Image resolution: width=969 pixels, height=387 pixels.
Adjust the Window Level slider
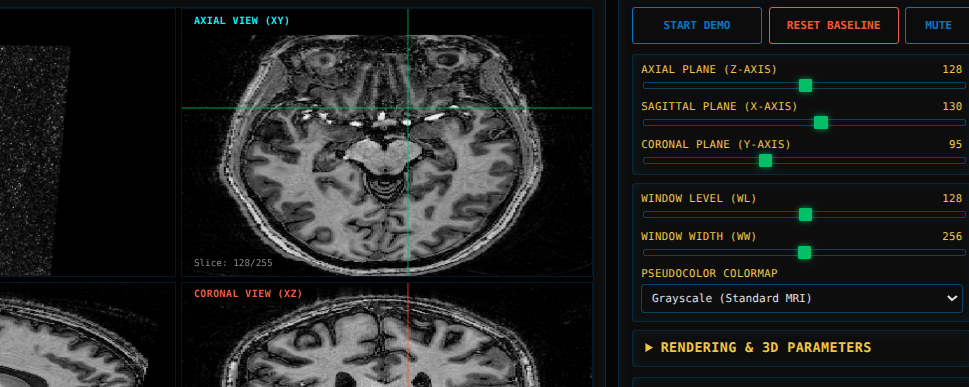point(804,215)
